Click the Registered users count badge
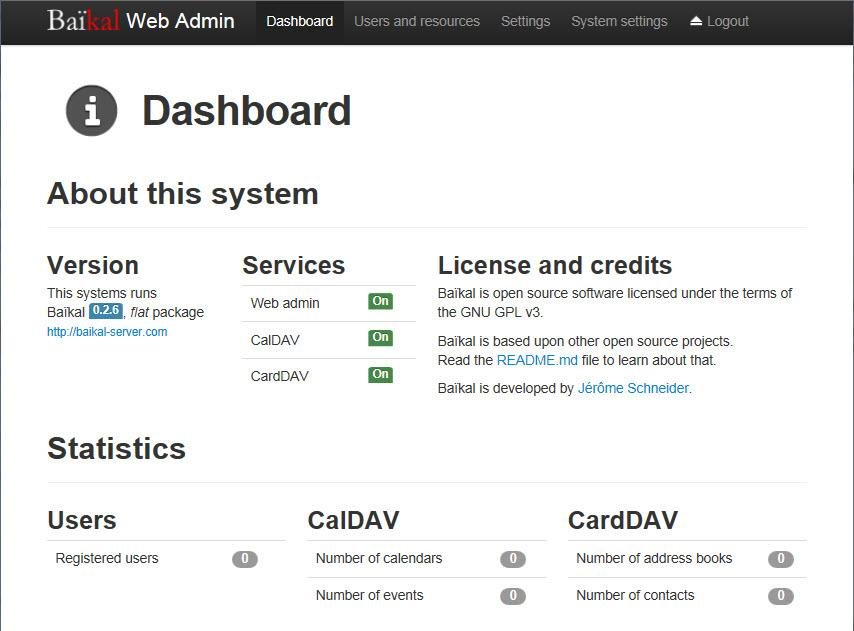 (245, 559)
